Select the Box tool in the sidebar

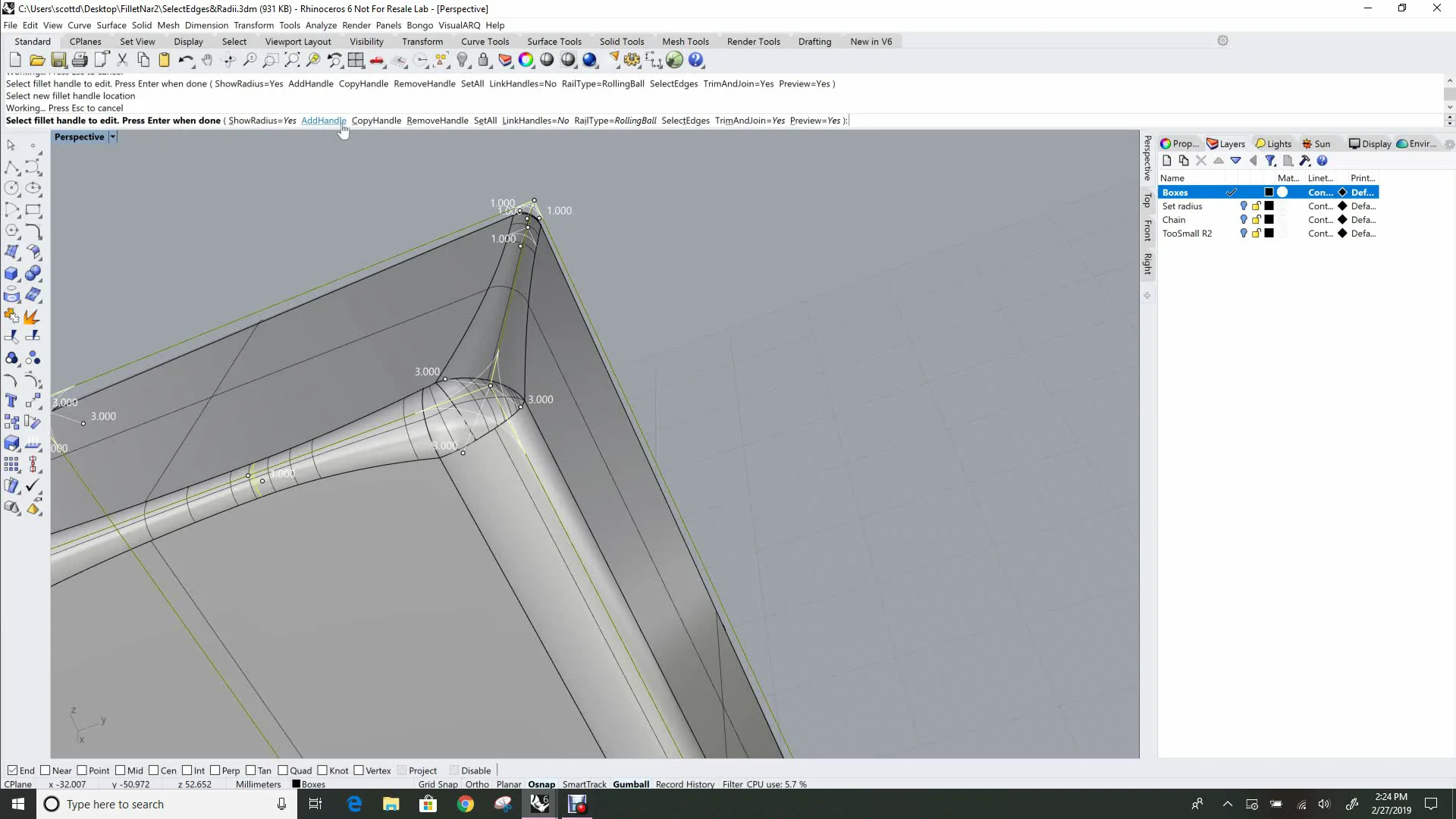click(x=12, y=274)
